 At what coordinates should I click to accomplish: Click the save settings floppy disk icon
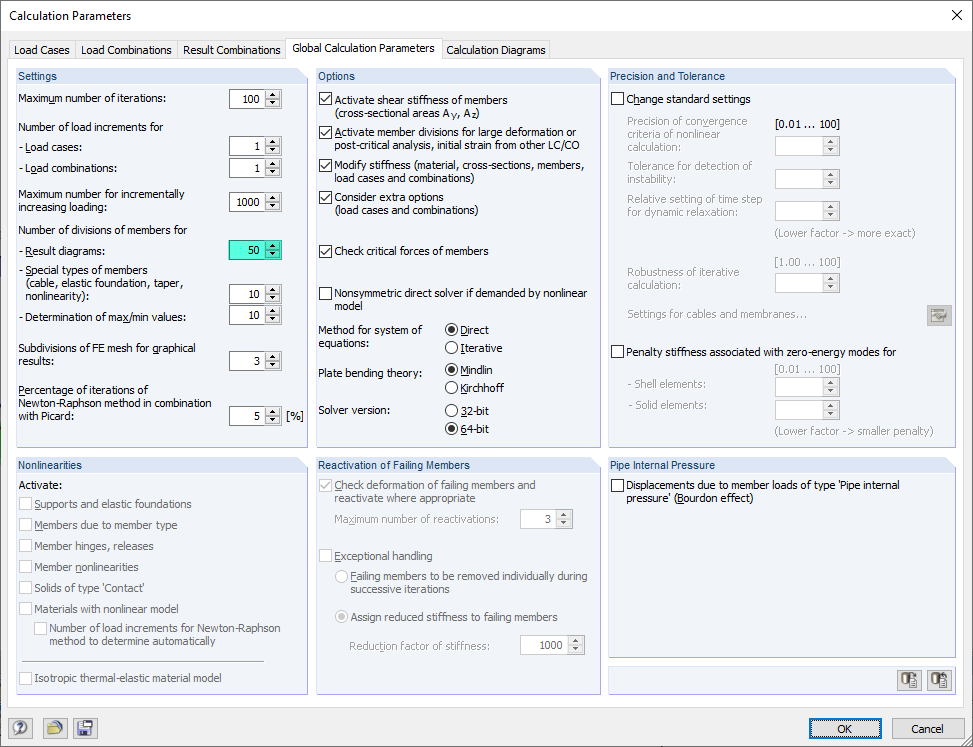[x=85, y=728]
